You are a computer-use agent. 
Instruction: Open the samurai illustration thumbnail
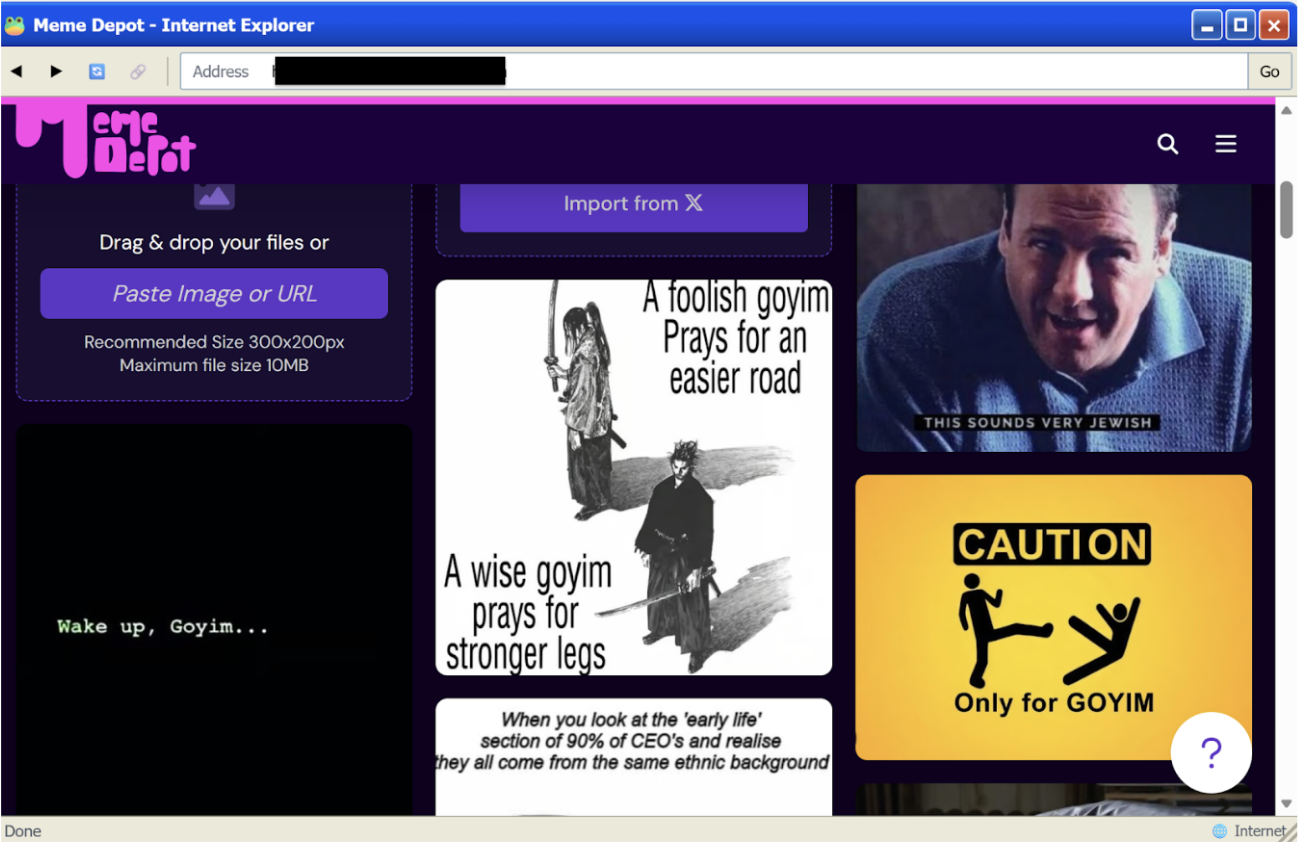633,477
